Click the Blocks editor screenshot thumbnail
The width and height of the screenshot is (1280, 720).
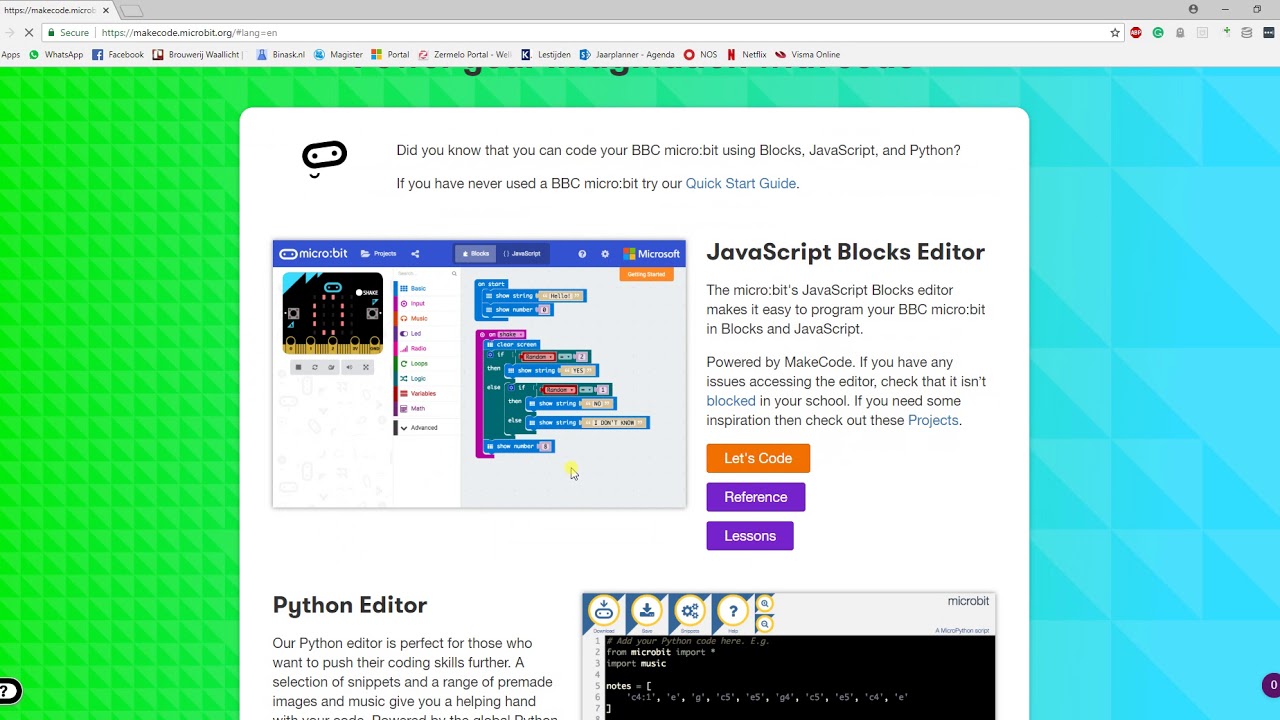point(479,374)
